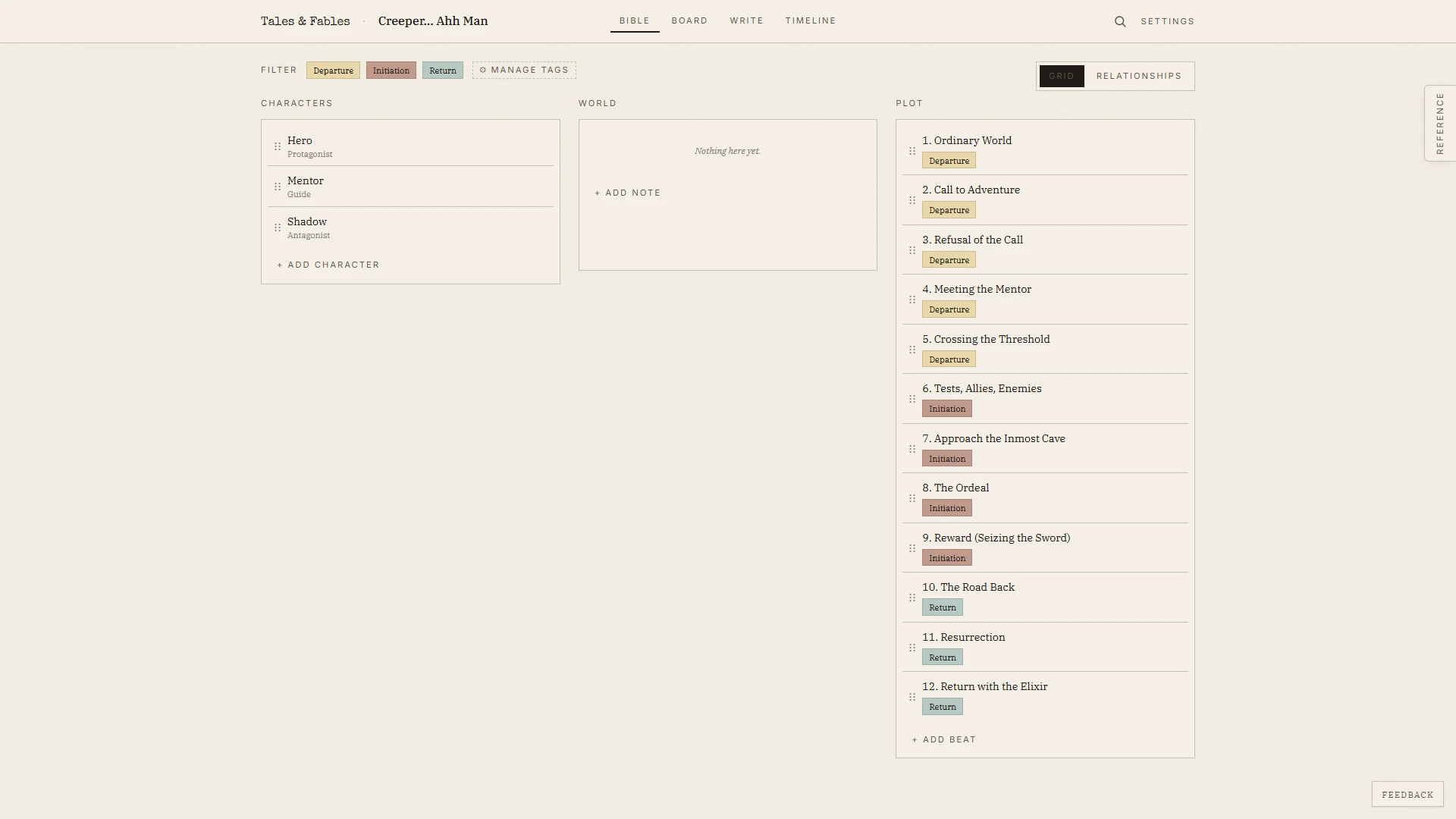Click Initiation tag under The Ordeal
1456x819 pixels.
[x=947, y=508]
